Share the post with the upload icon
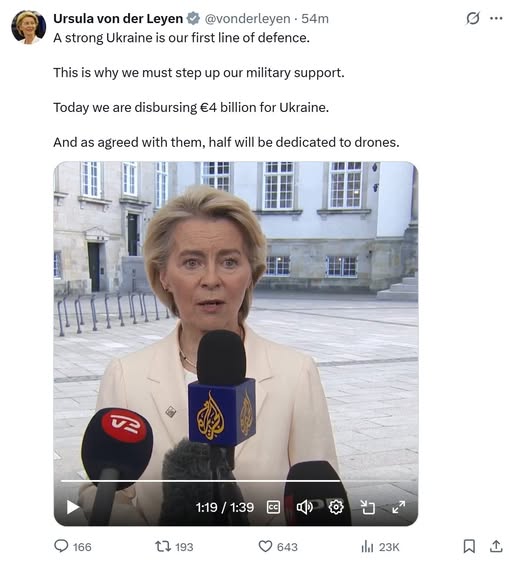 coord(496,546)
